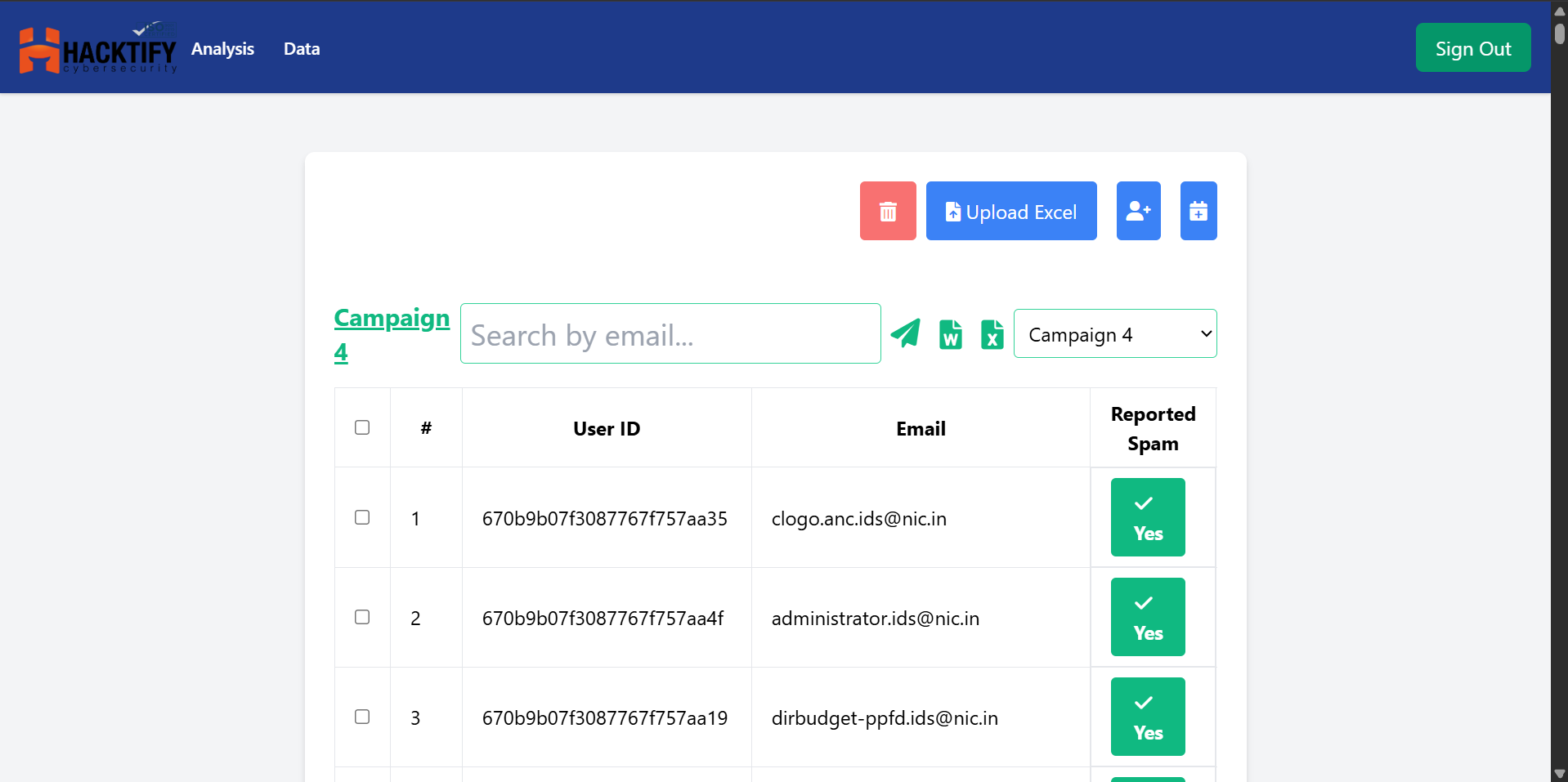
Task: Tick the dirbudget-ppfd.ids@nic.in row checkbox
Action: [x=362, y=717]
